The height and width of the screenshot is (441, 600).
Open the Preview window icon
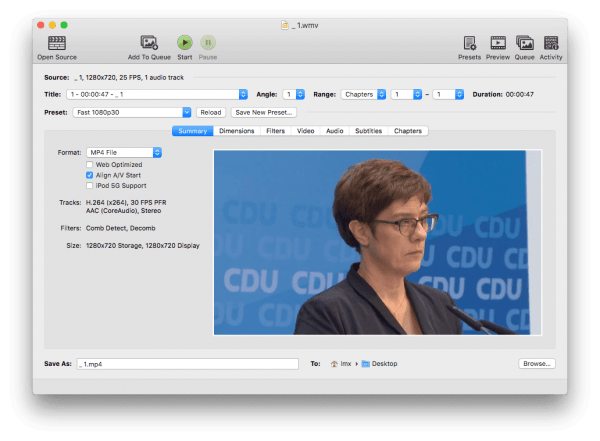coord(497,43)
